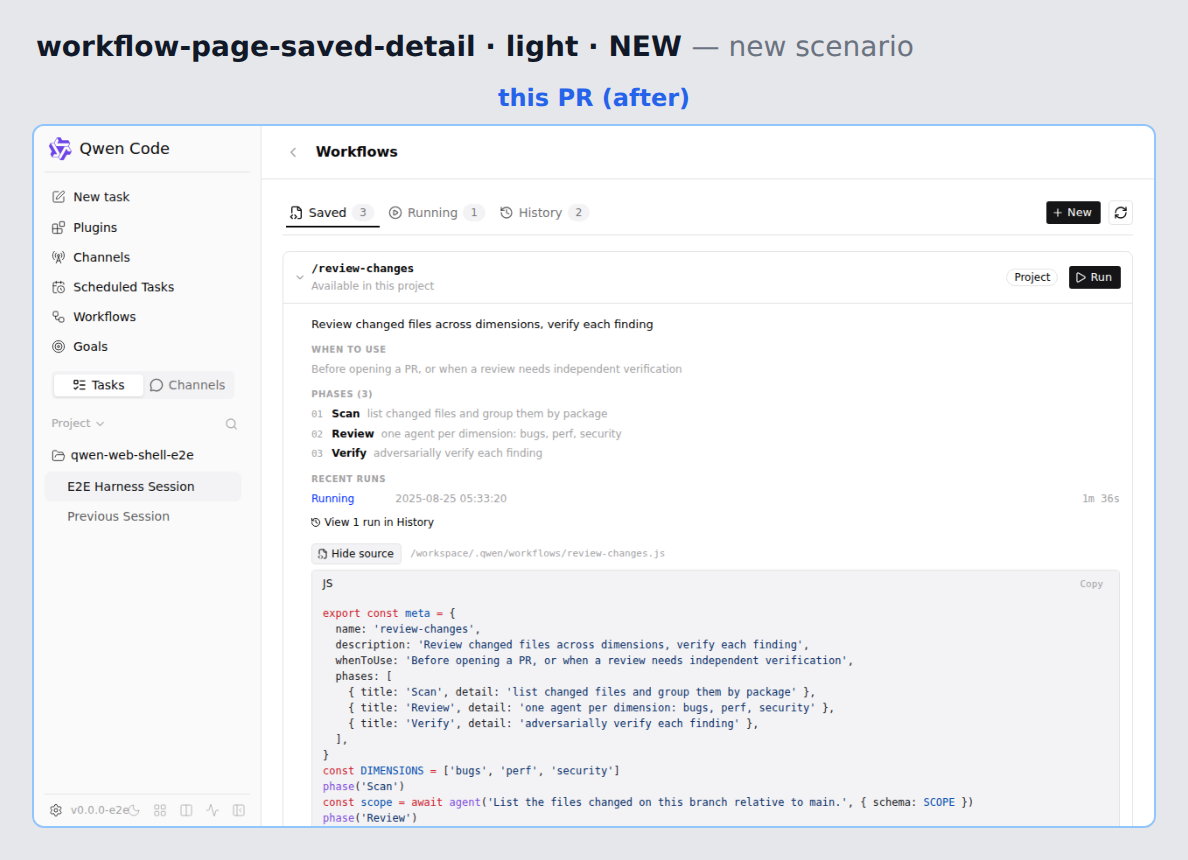The height and width of the screenshot is (860, 1188).
Task: Open the activity pulse icon
Action: 213,810
